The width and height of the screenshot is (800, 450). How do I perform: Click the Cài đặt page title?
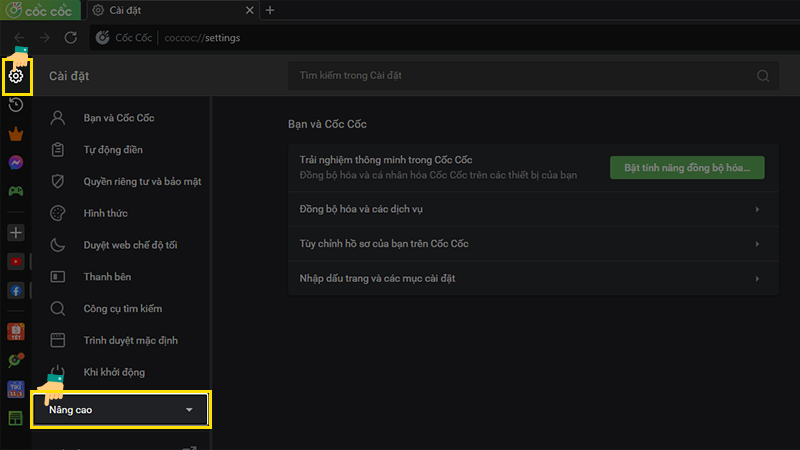[69, 76]
